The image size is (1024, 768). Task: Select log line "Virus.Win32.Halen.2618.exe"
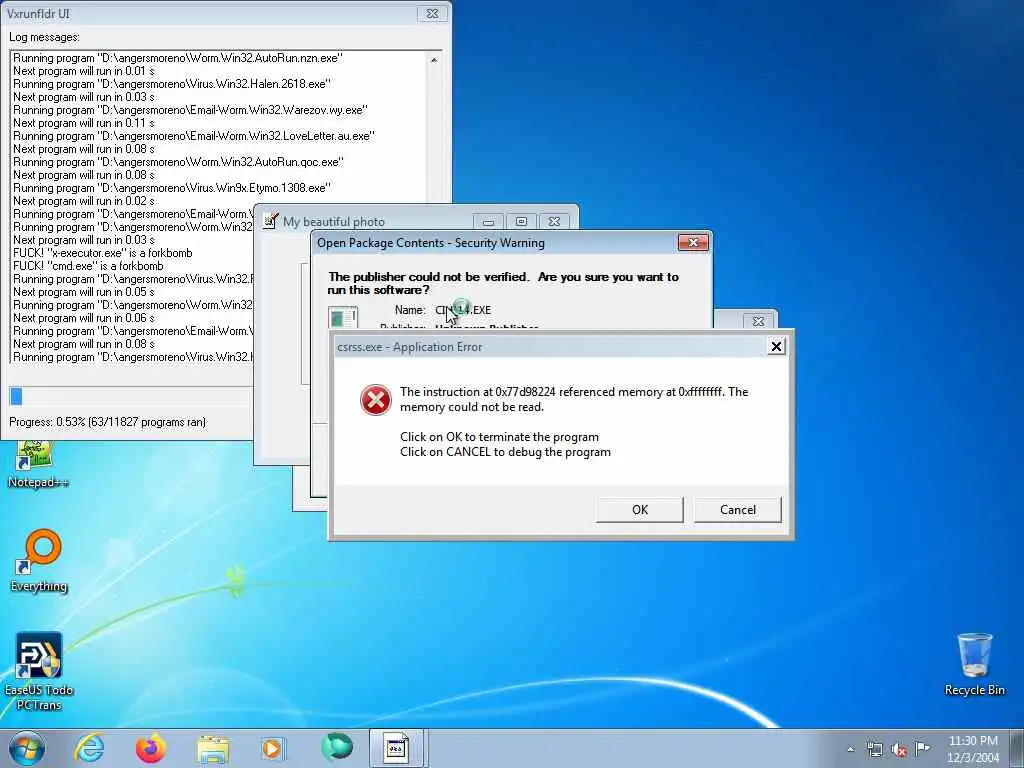(x=172, y=84)
